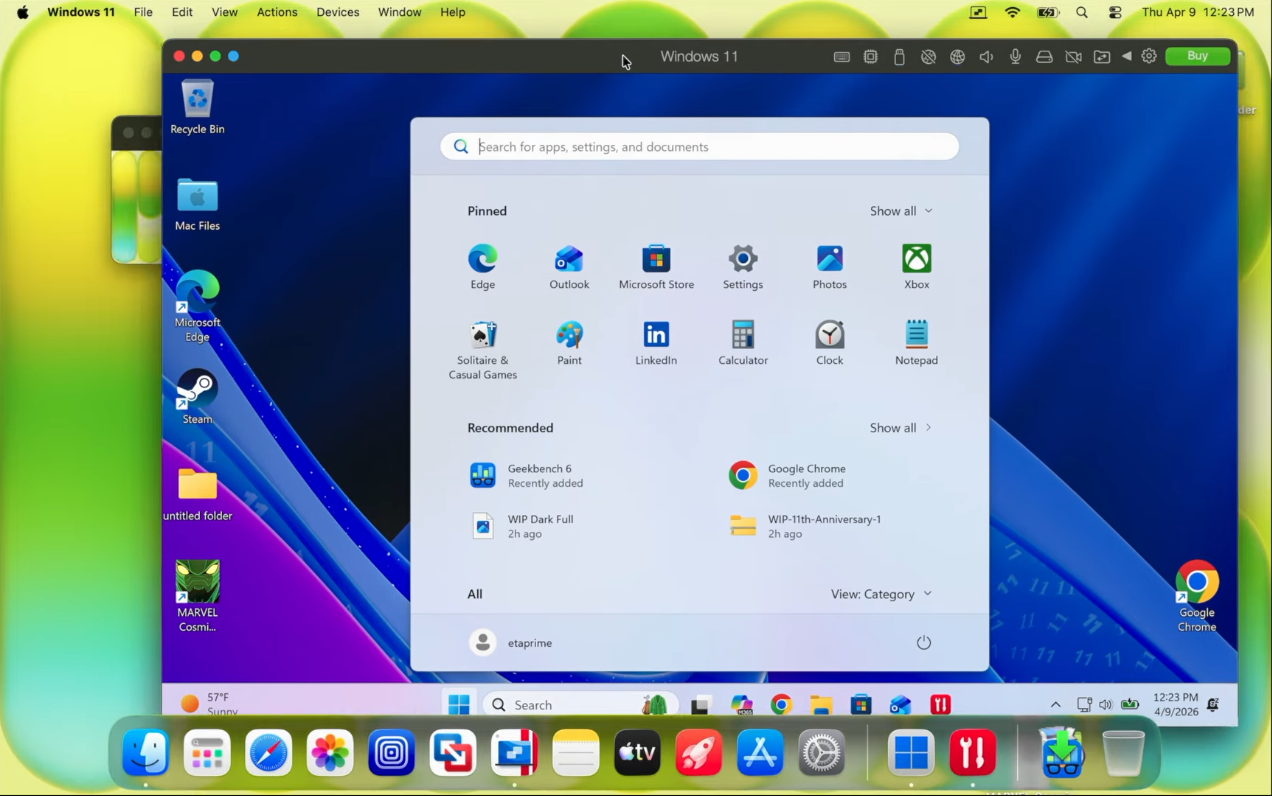The width and height of the screenshot is (1272, 796).
Task: Open the pinned Settings app
Action: click(743, 267)
